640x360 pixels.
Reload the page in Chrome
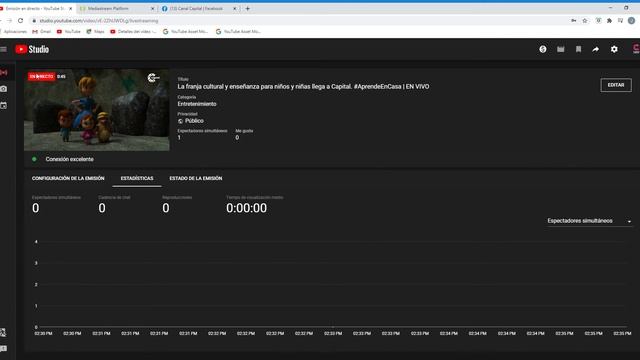[x=20, y=20]
